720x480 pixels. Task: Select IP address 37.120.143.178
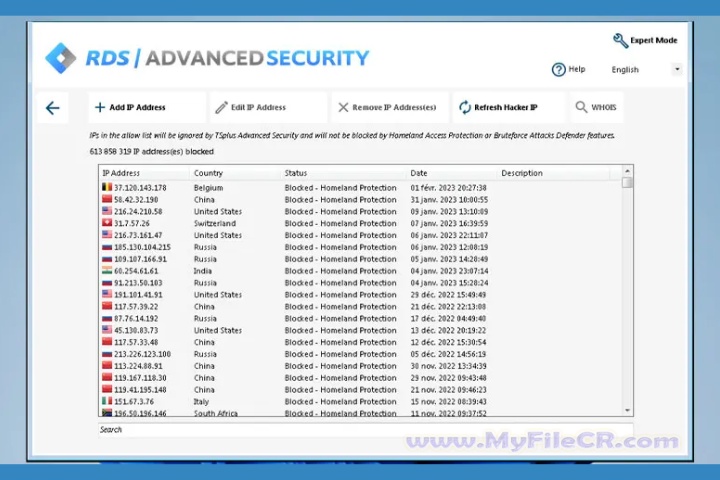[141, 188]
